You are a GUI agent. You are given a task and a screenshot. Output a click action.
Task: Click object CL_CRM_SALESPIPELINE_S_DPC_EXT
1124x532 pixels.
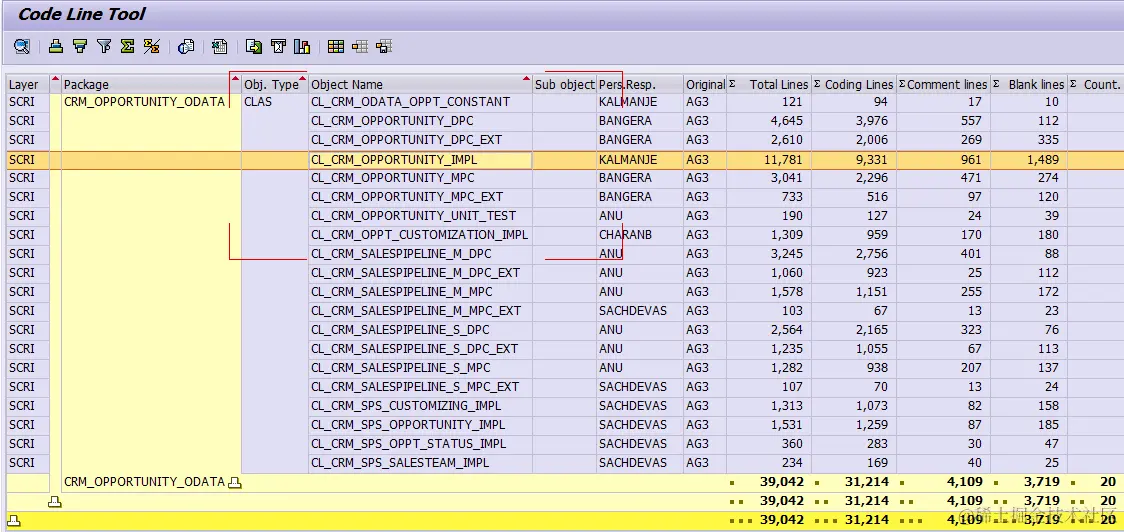[420, 348]
